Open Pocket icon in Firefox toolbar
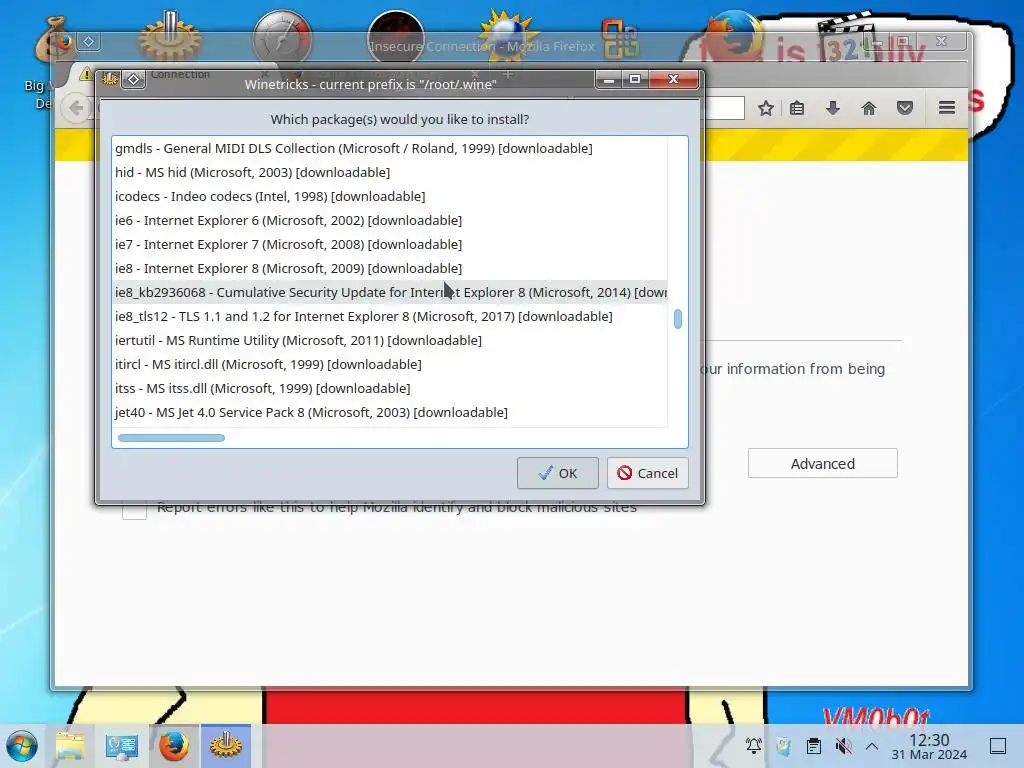The image size is (1024, 768). [x=904, y=108]
